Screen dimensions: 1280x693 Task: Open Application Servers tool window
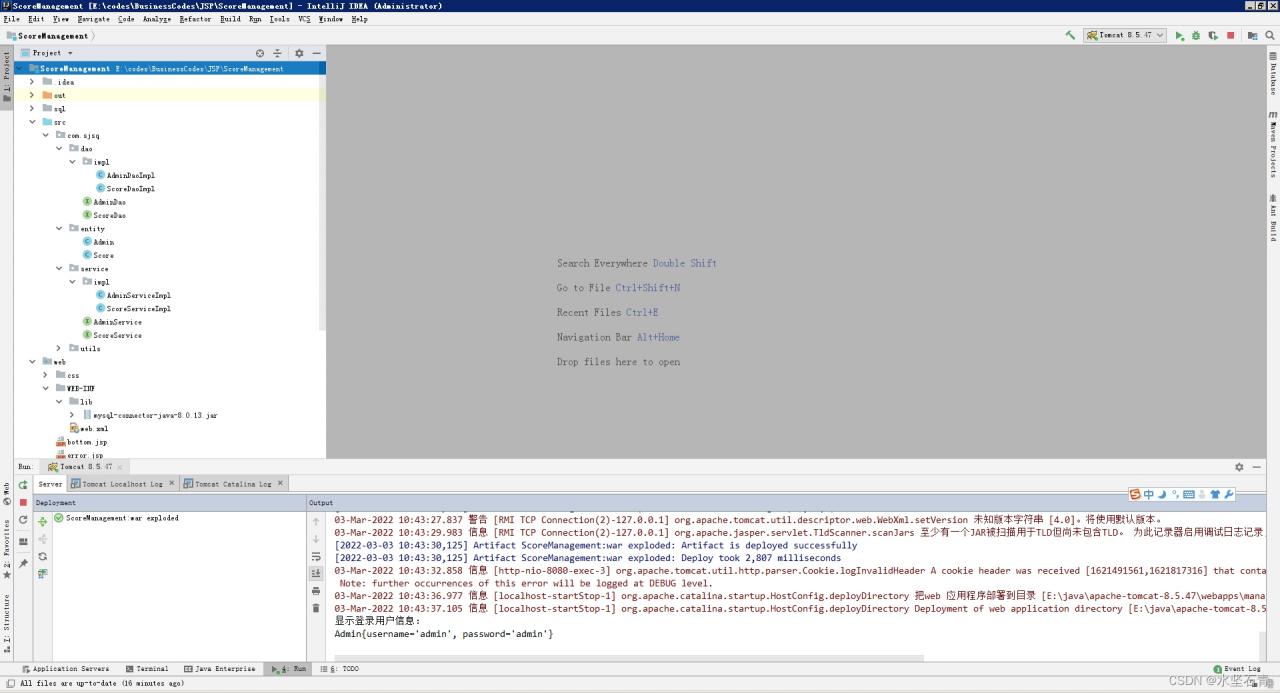65,669
